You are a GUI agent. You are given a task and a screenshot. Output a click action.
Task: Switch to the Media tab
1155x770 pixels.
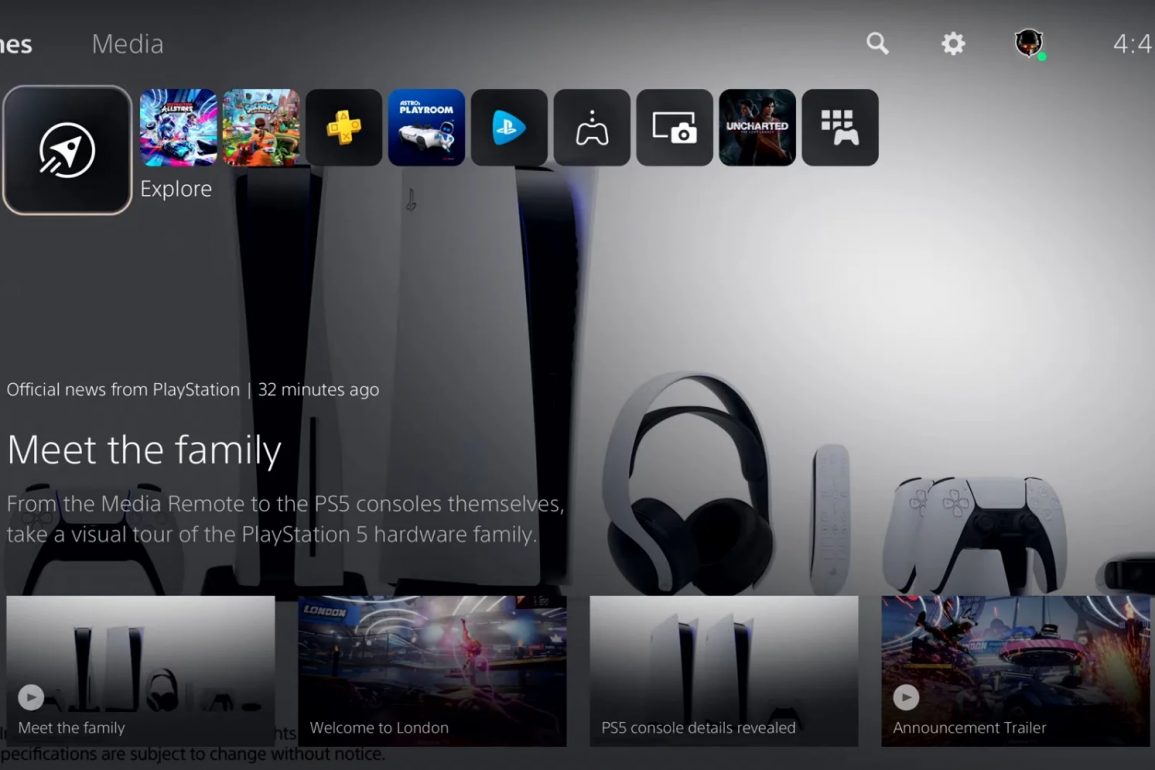coord(127,44)
